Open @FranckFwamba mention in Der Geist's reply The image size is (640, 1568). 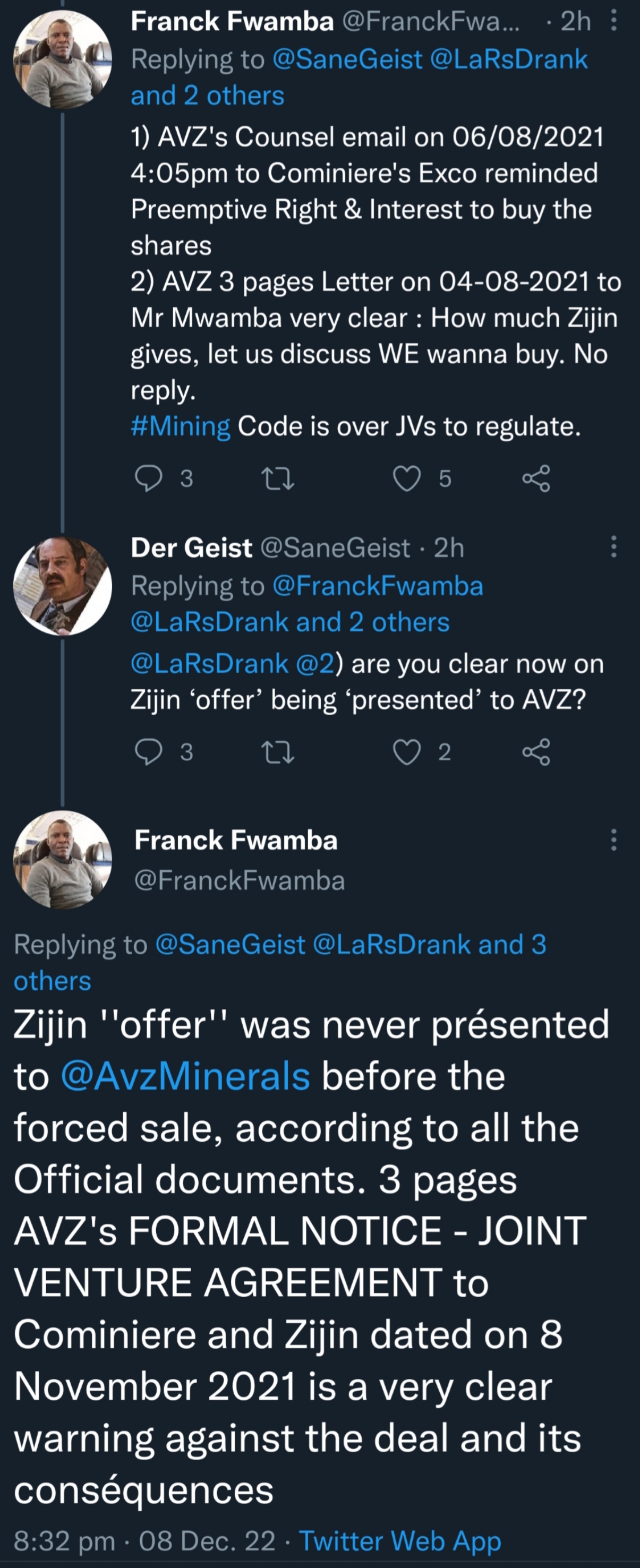click(x=378, y=586)
